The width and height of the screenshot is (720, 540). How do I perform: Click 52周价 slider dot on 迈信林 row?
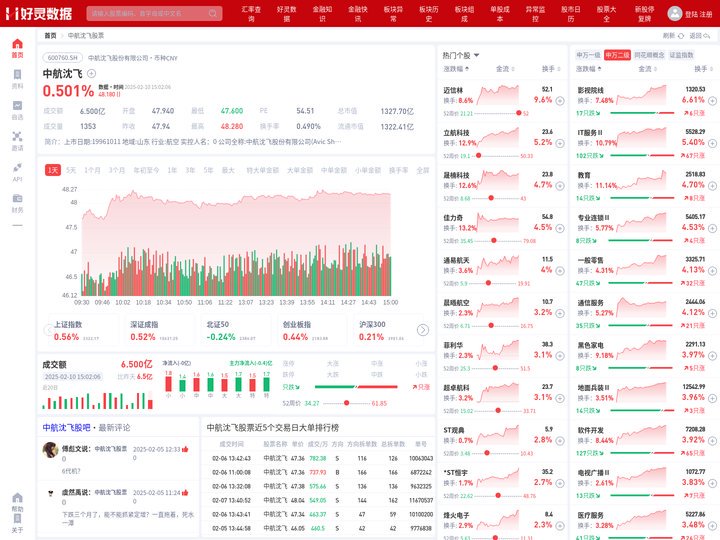pyautogui.click(x=518, y=113)
